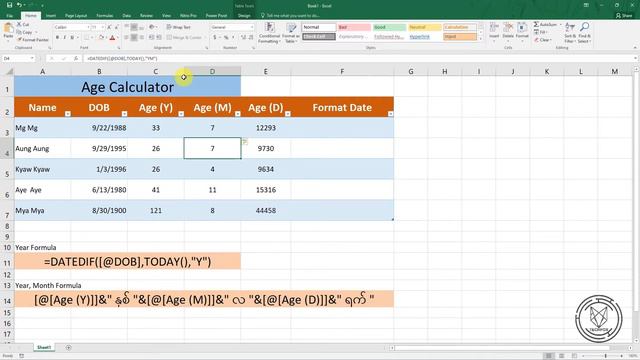Switch to the Insert ribbon tab

[x=51, y=16]
